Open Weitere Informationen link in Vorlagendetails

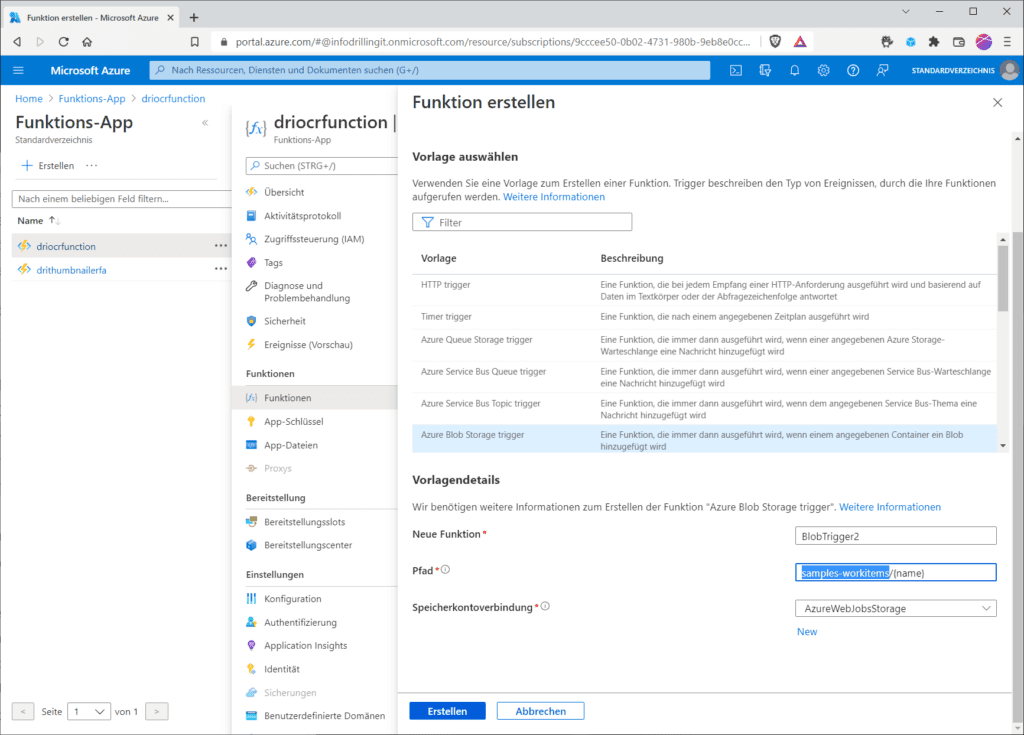(890, 507)
